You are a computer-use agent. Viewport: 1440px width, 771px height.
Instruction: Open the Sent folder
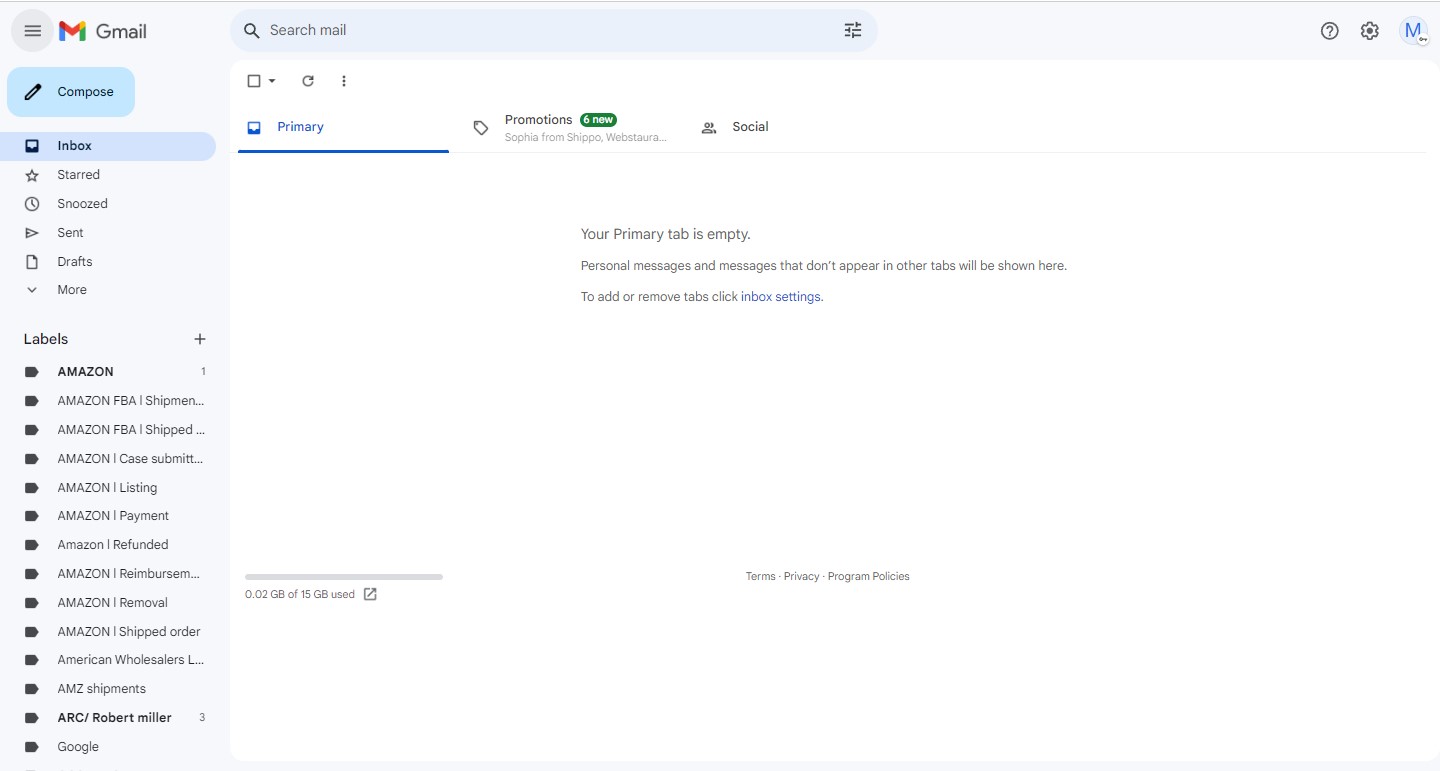[x=108, y=233]
